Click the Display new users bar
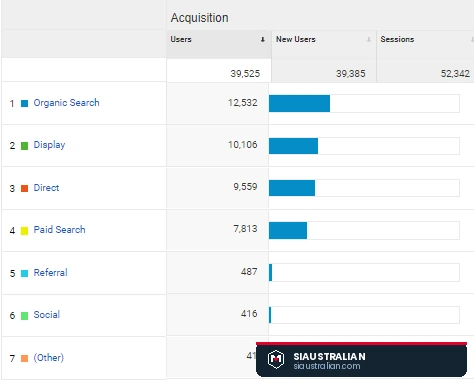 (x=293, y=146)
